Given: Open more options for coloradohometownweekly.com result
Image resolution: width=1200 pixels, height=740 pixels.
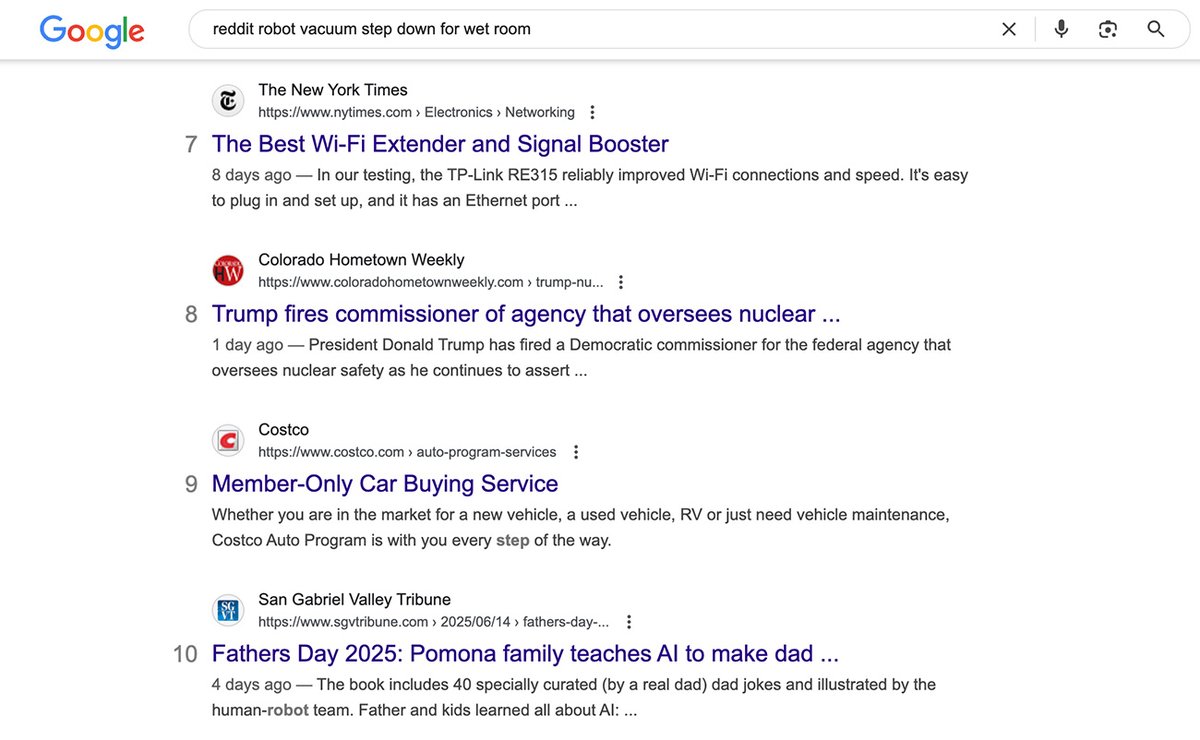Looking at the screenshot, I should coord(621,282).
